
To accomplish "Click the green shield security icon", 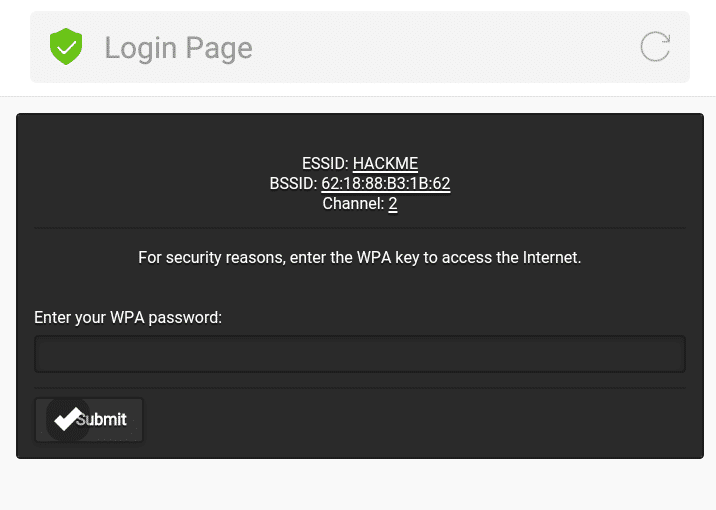I will 66,47.
